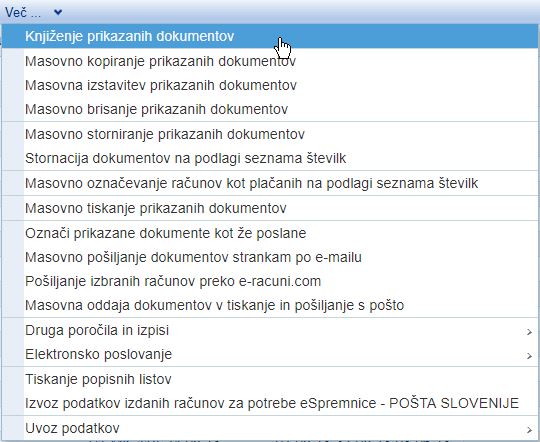
Task: Select Knjiženje prikazanih dokumentov
Action: click(270, 36)
